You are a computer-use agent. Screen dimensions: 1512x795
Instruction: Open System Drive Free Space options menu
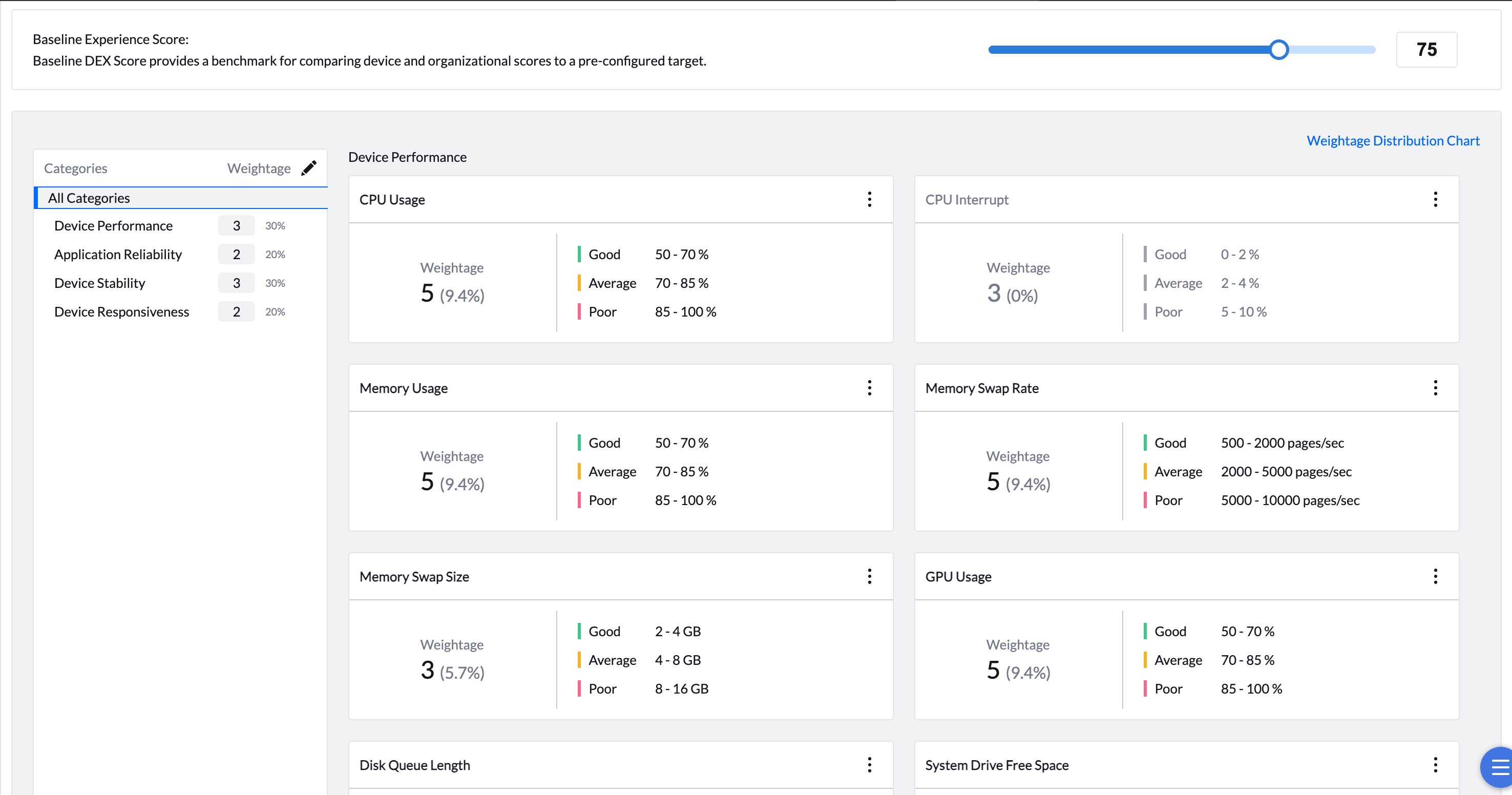(x=1435, y=765)
